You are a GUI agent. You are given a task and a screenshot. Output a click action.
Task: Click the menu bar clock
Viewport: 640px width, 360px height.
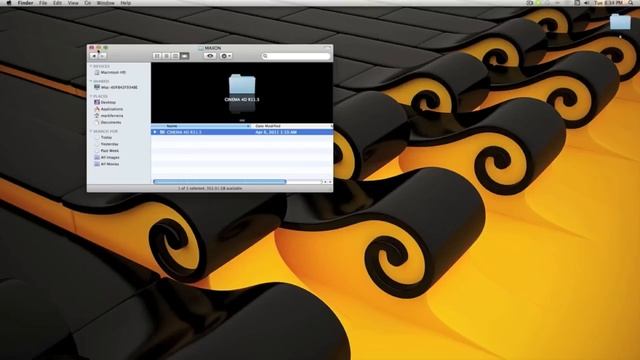[608, 3]
